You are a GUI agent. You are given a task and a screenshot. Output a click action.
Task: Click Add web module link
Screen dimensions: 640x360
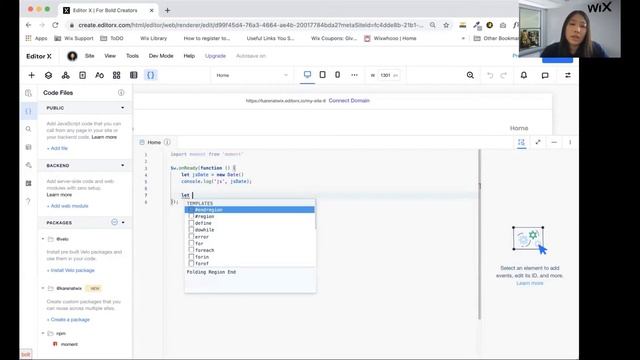[x=67, y=206]
